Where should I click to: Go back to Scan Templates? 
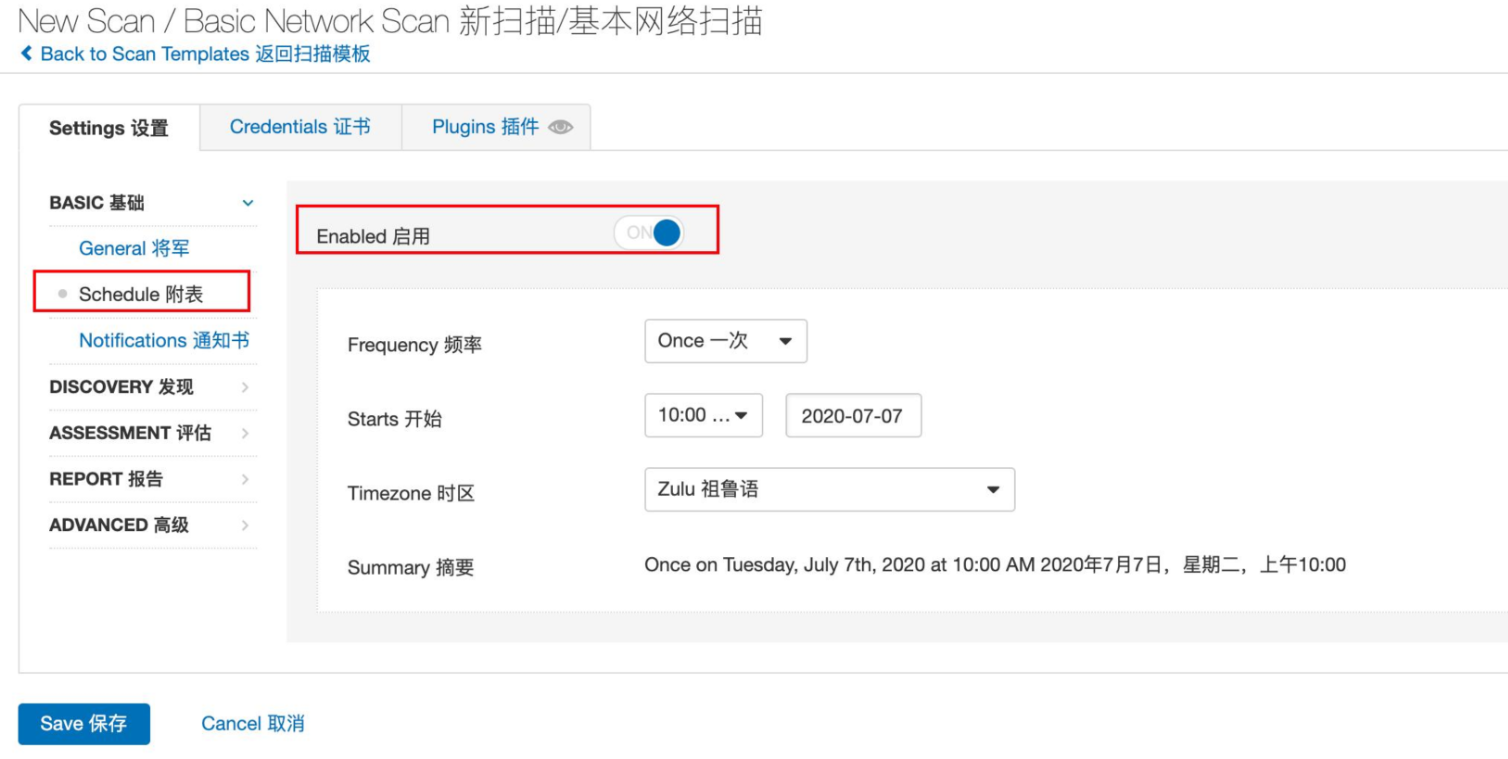coord(204,54)
